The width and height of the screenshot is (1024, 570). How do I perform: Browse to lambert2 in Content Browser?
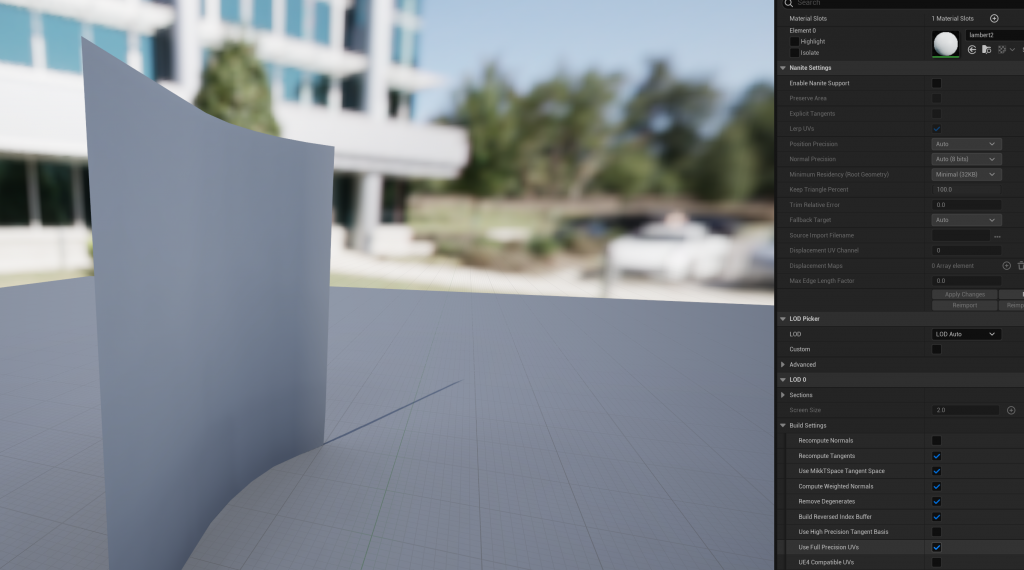click(987, 50)
